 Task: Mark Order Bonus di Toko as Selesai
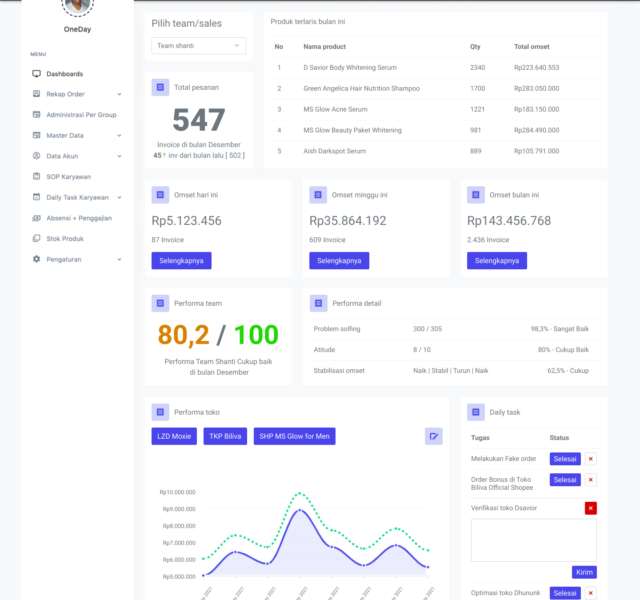565,480
